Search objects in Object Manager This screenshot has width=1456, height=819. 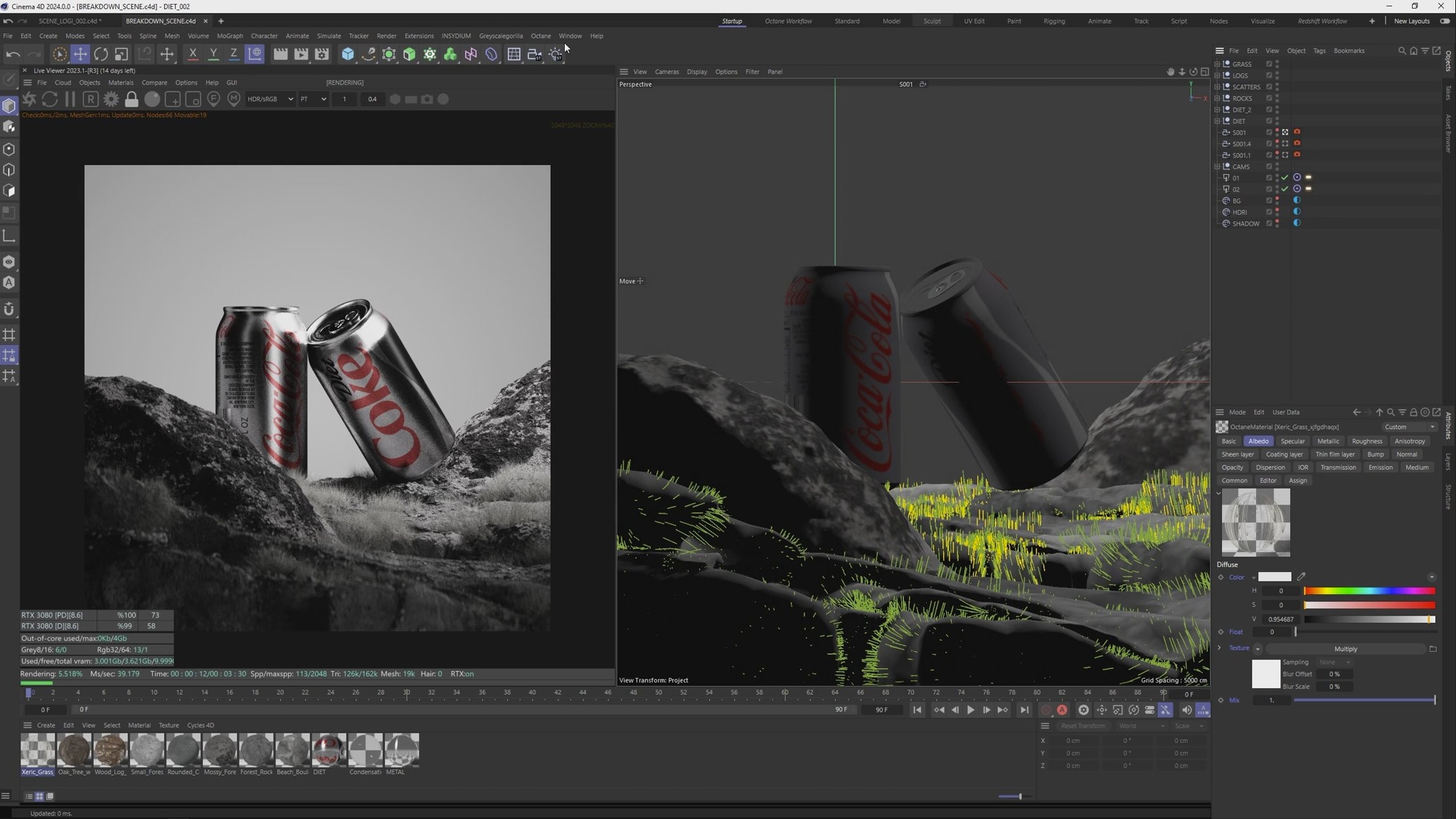point(1401,51)
